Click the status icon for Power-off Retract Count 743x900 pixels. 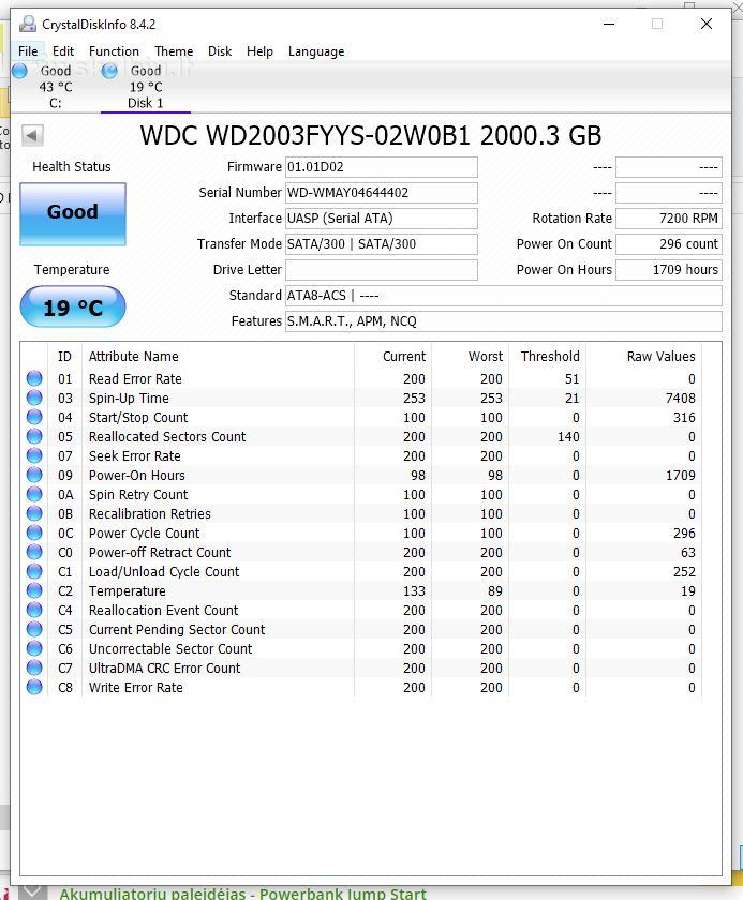[34, 552]
